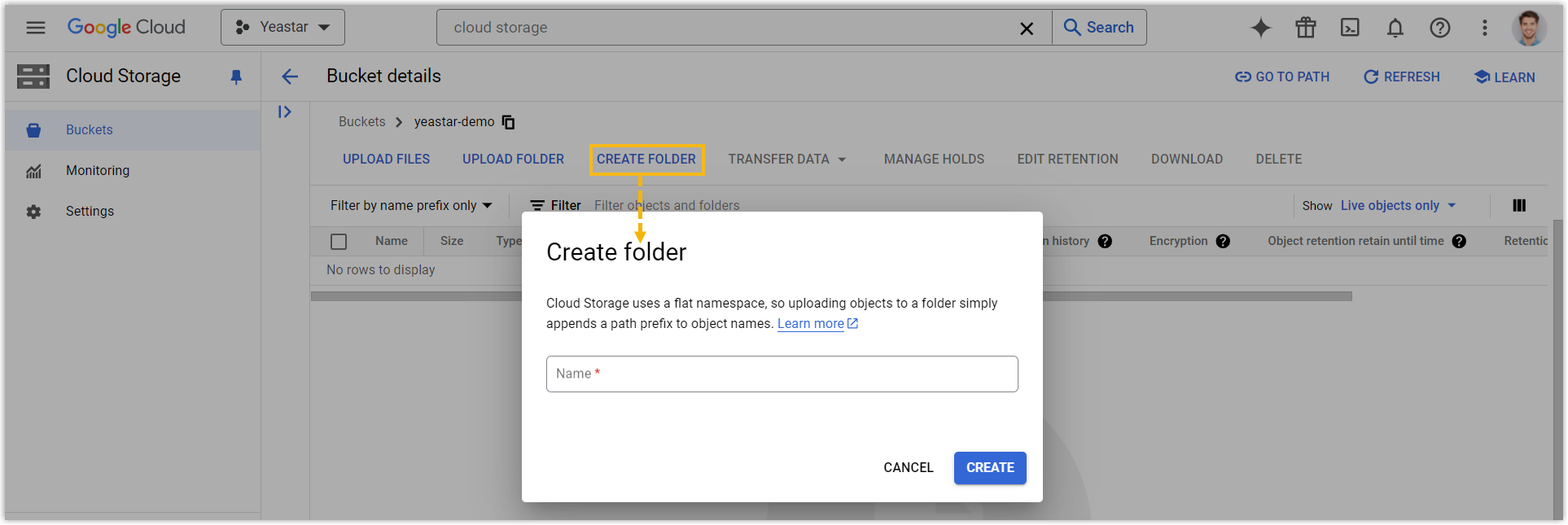Open the free trial gift icon
This screenshot has height=525, width=1568.
(x=1305, y=28)
